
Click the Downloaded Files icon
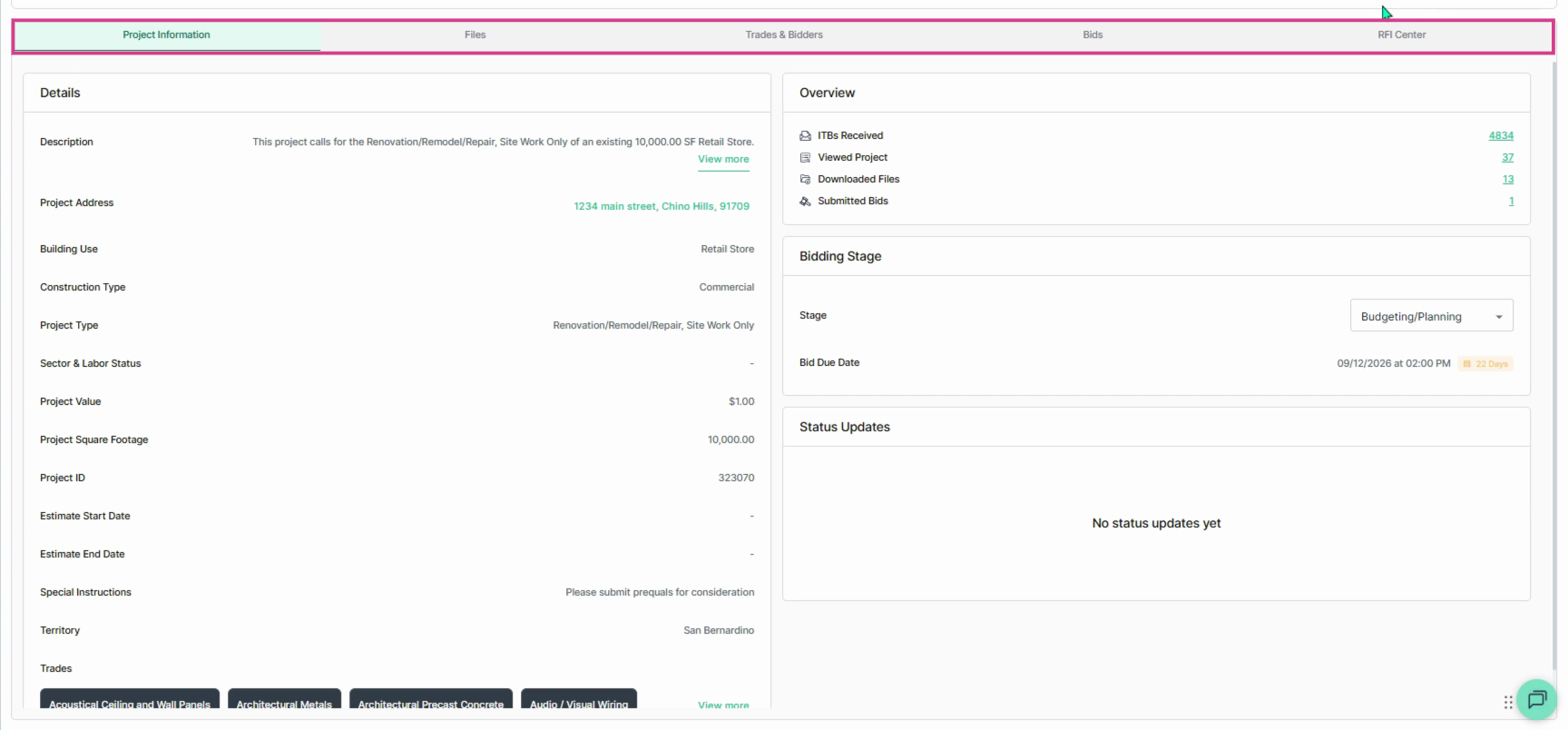[805, 179]
